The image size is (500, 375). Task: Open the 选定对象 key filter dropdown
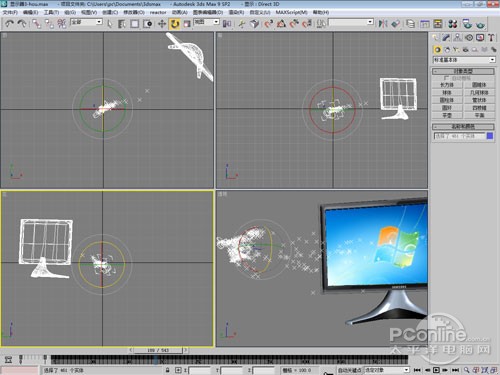pyautogui.click(x=387, y=370)
